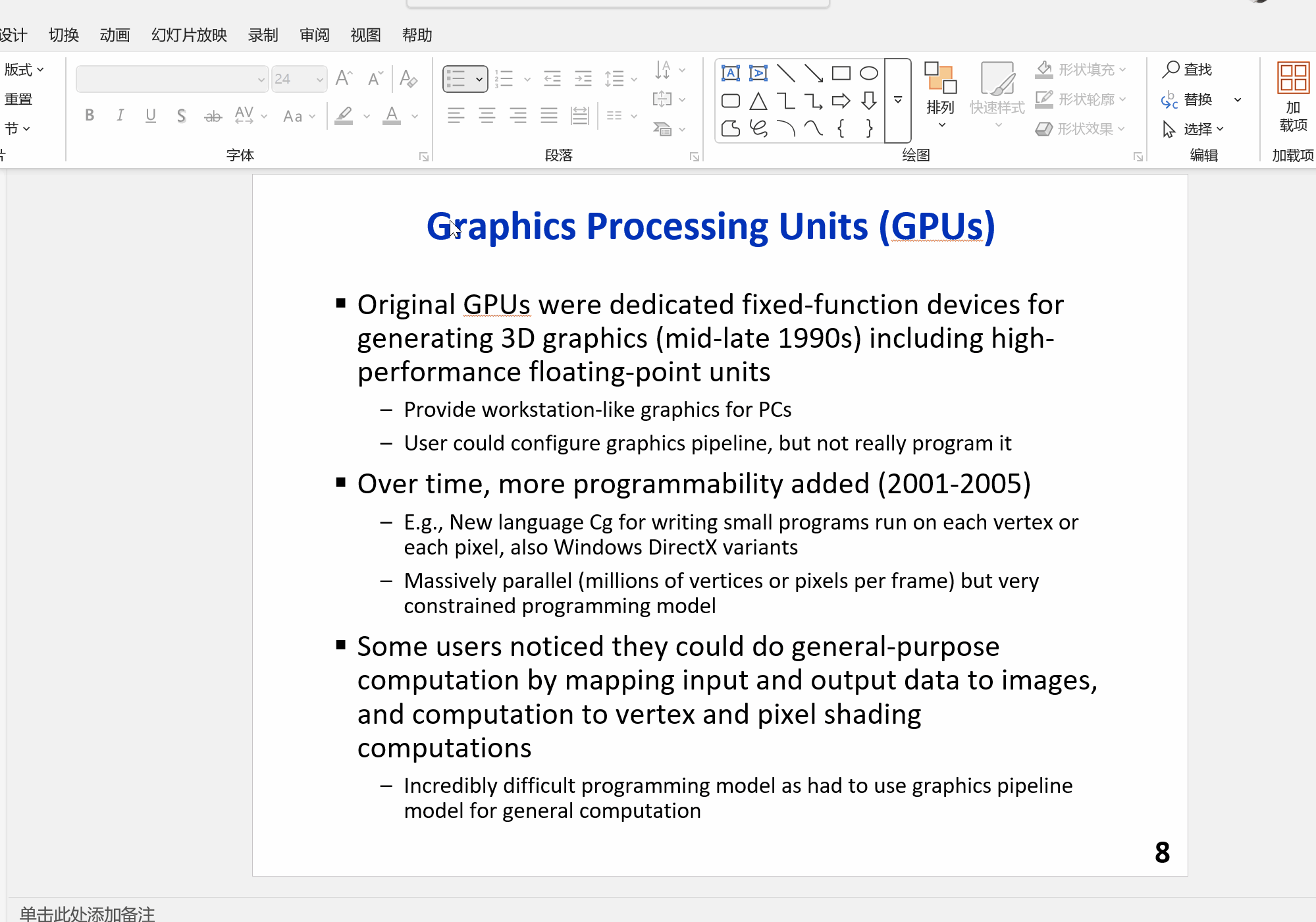Expand the shapes gallery
Viewport: 1316px width, 922px height.
coord(898,101)
